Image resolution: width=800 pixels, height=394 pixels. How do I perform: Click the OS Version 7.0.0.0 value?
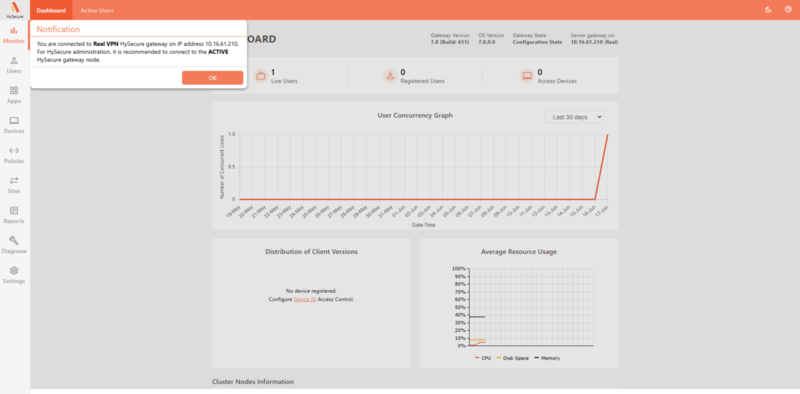click(486, 42)
